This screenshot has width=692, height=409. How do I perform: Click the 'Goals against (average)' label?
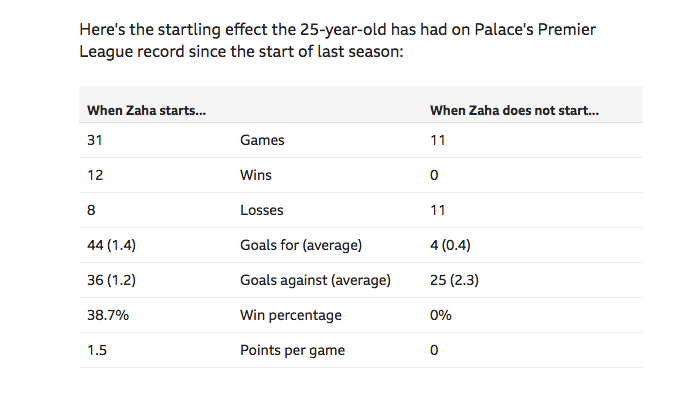coord(315,280)
